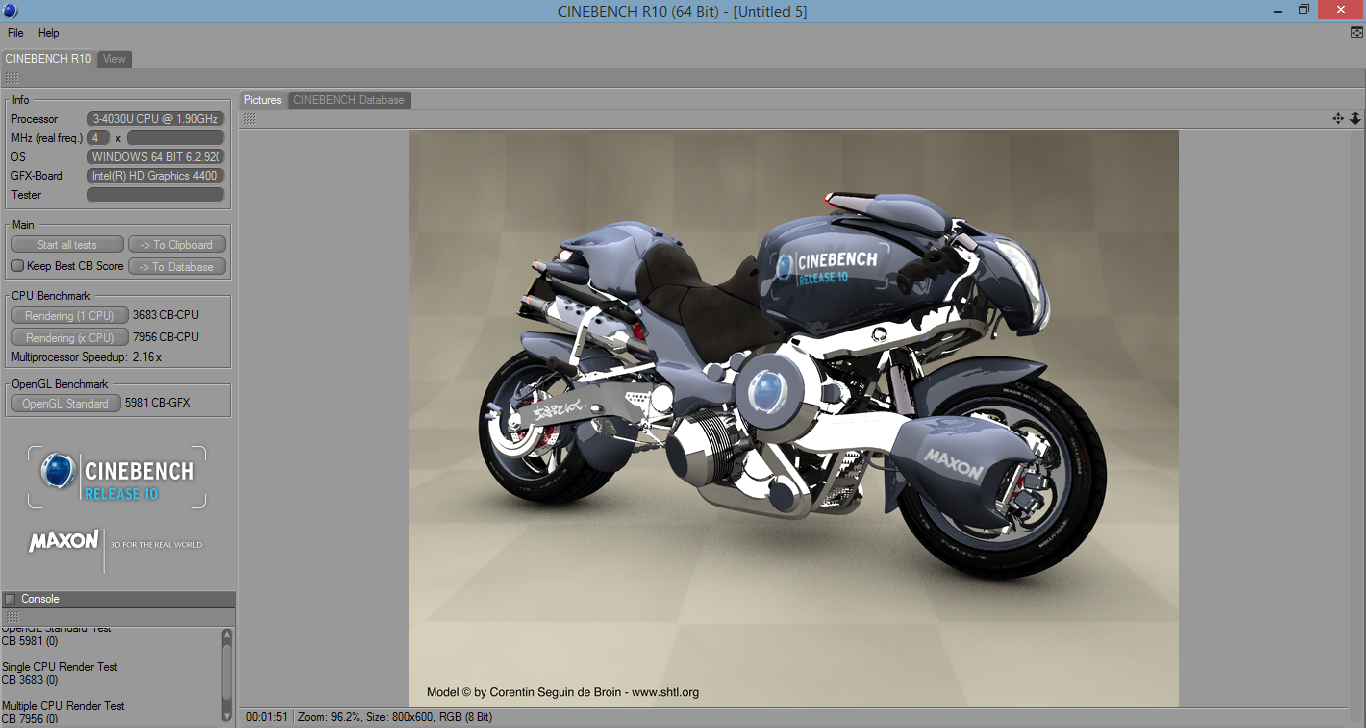Click the console scrollbar up arrow
The image size is (1366, 728).
[x=227, y=635]
